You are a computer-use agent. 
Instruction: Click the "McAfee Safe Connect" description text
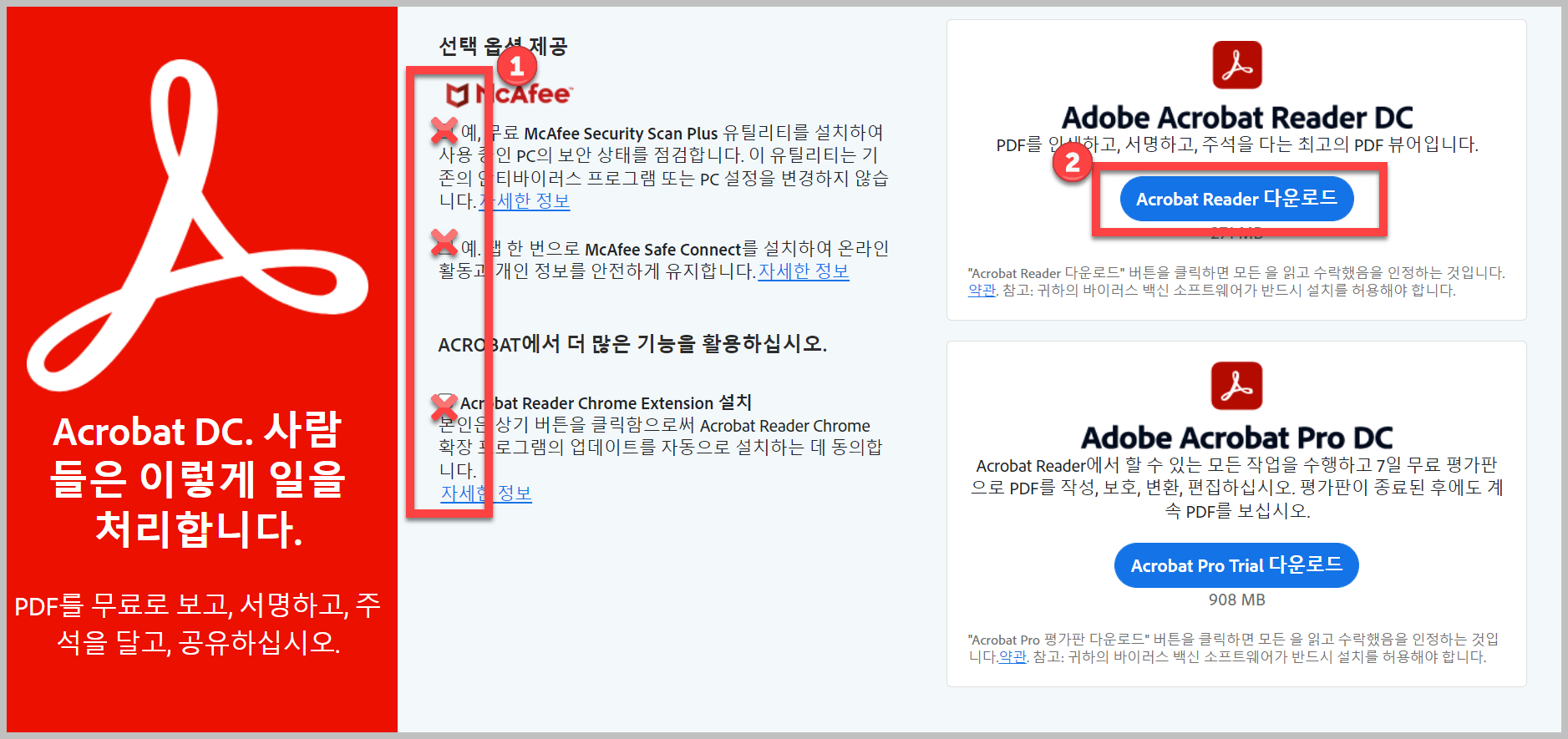pyautogui.click(x=664, y=260)
